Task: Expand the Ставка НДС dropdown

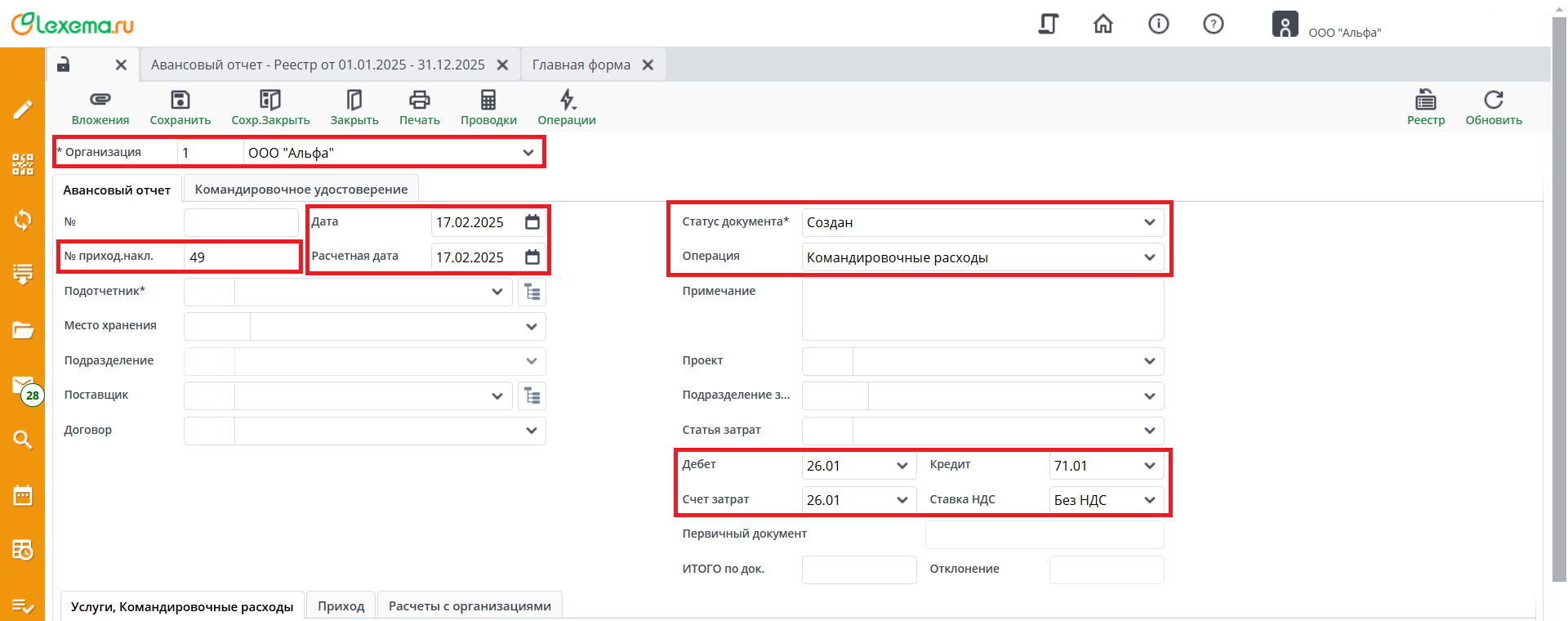Action: [x=1149, y=500]
